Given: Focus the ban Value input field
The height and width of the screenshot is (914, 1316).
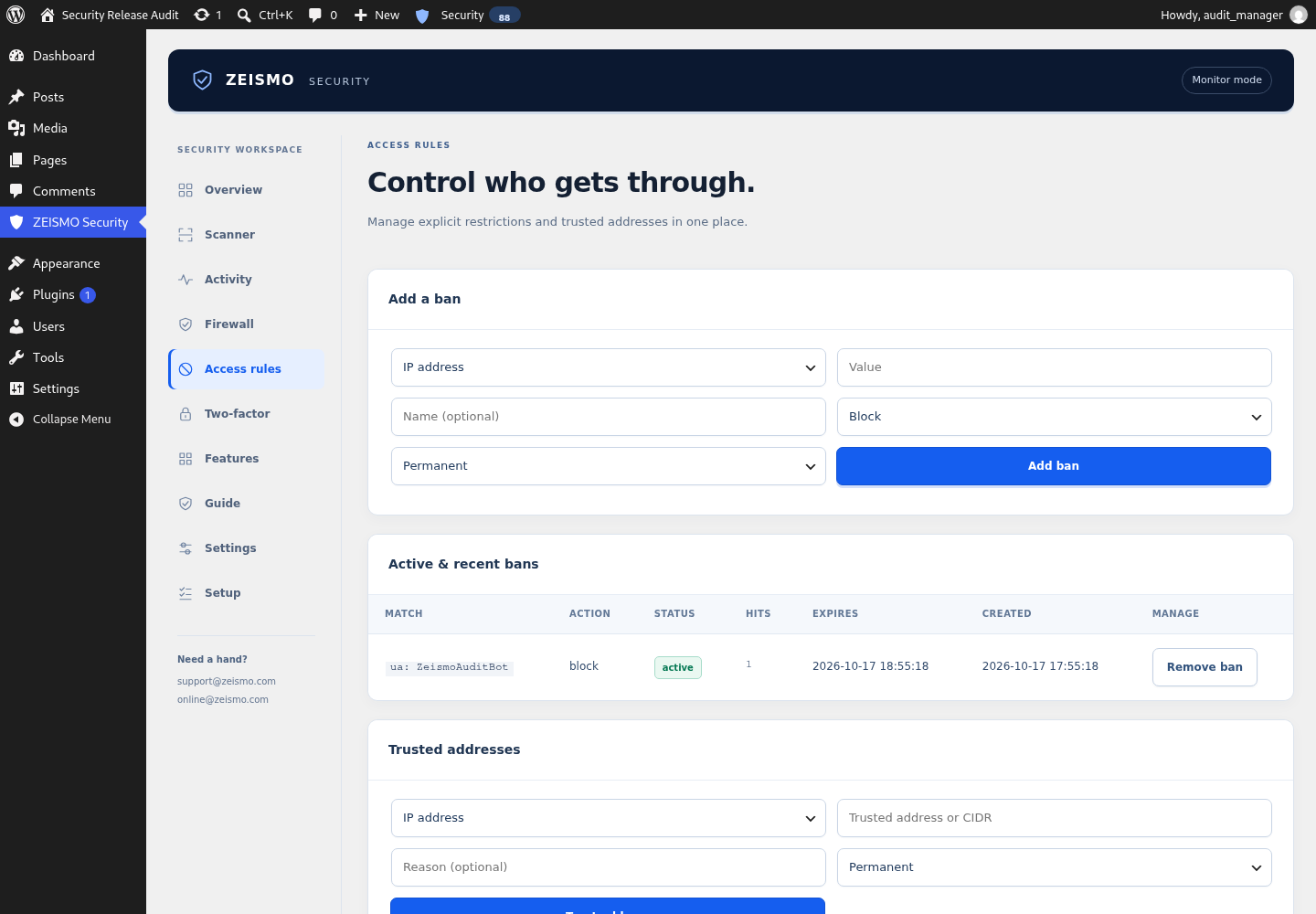Looking at the screenshot, I should [1054, 367].
